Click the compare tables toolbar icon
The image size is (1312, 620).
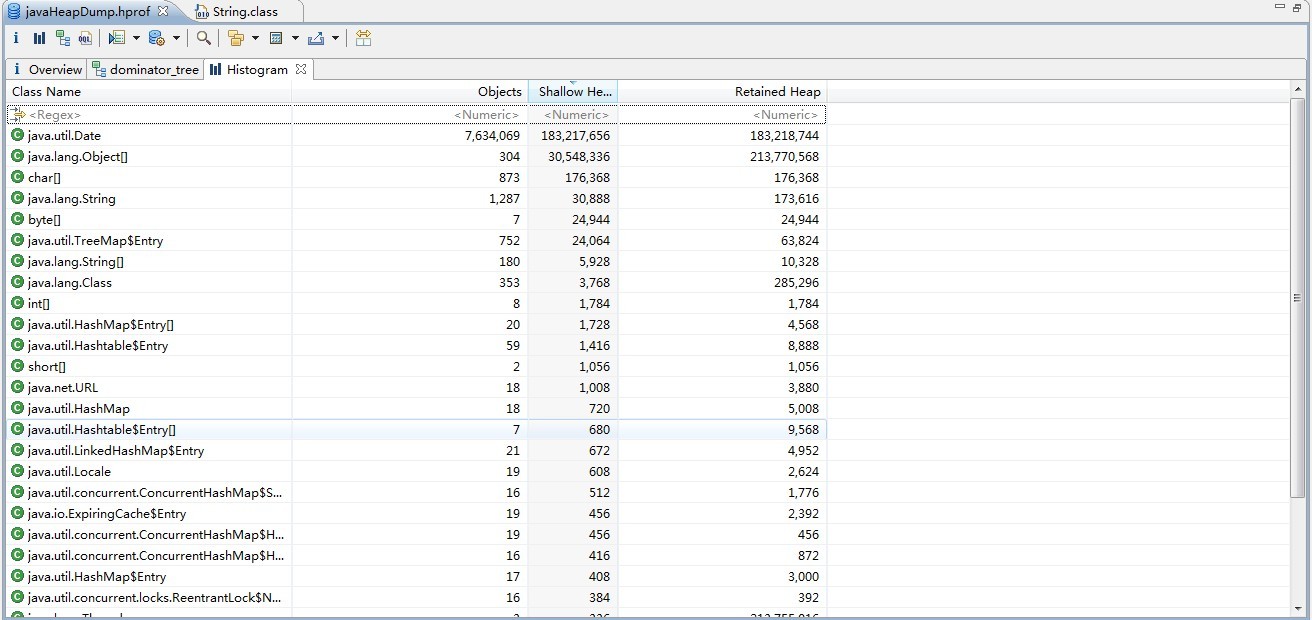(x=363, y=38)
